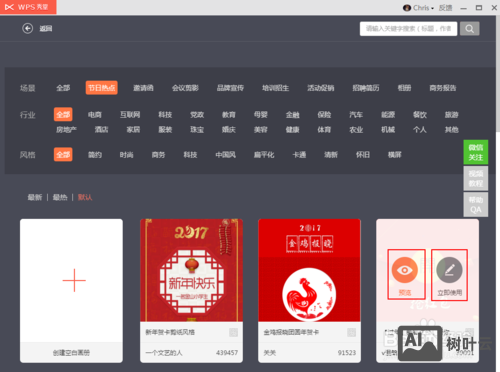Open the 金鸡报晓 rooster template thumbnail
500x372 pixels.
(x=309, y=270)
